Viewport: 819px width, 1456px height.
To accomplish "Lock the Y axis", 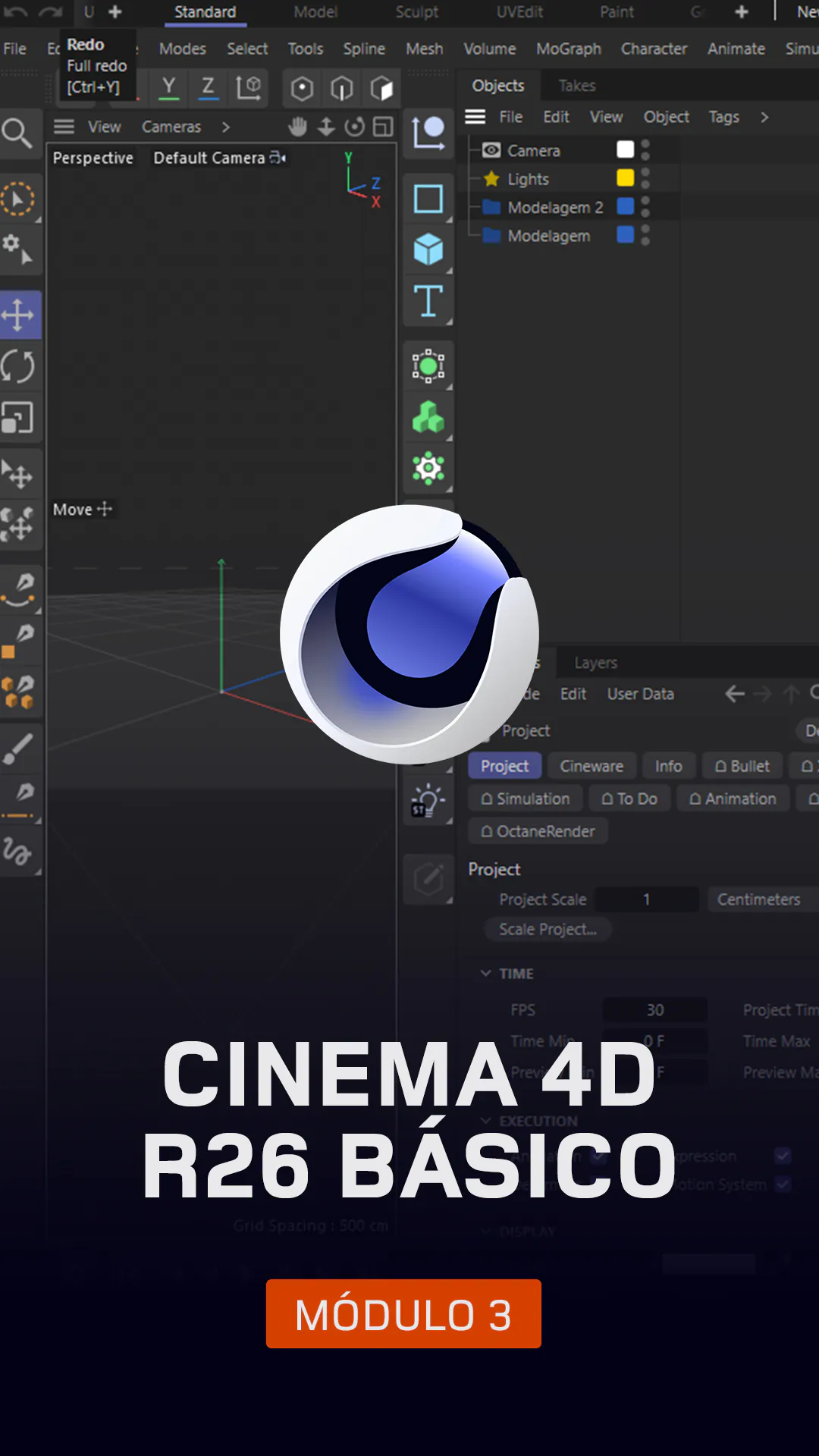I will pos(169,88).
